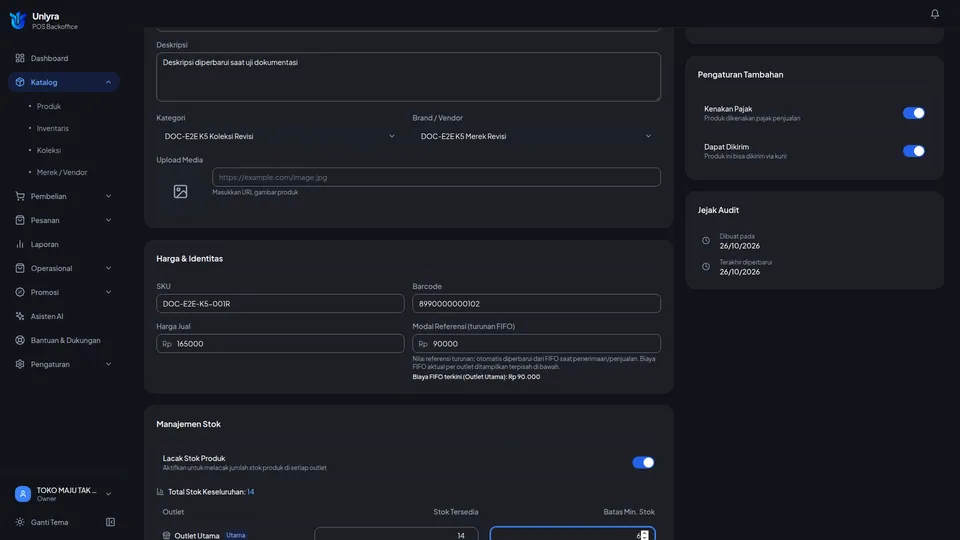Screen dimensions: 960x540
Task: Open Laporan menu item
Action: pos(64,244)
